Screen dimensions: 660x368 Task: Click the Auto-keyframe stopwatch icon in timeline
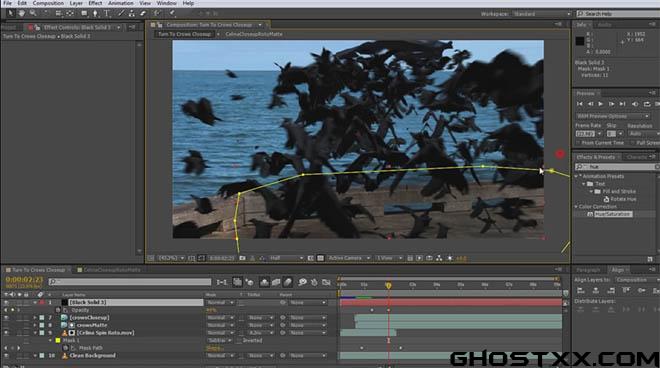pos(314,282)
